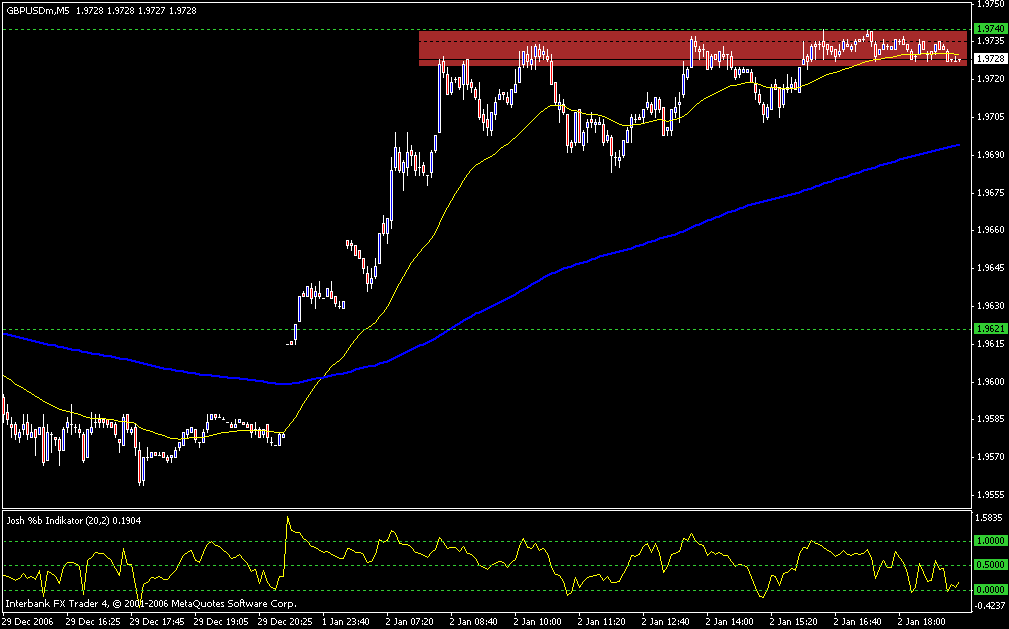Click the 1.9600 value on price axis
The width and height of the screenshot is (1009, 629).
point(990,382)
